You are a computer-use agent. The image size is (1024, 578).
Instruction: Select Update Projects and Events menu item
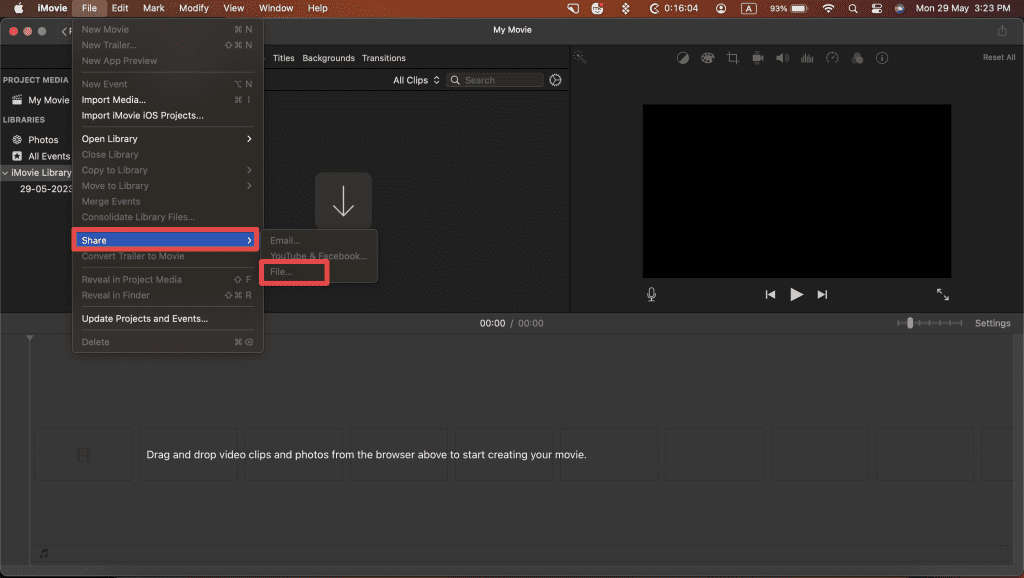pos(145,319)
